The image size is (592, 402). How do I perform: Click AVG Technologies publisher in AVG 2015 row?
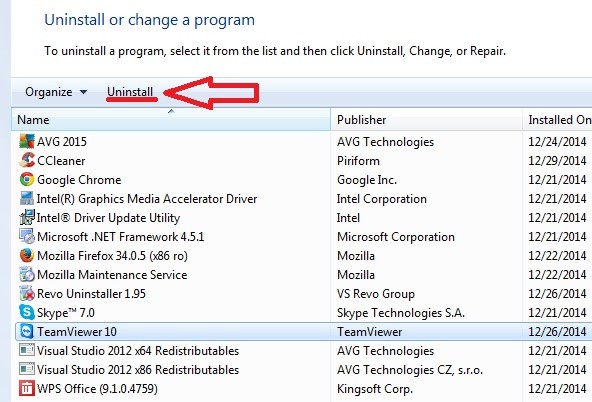click(385, 142)
